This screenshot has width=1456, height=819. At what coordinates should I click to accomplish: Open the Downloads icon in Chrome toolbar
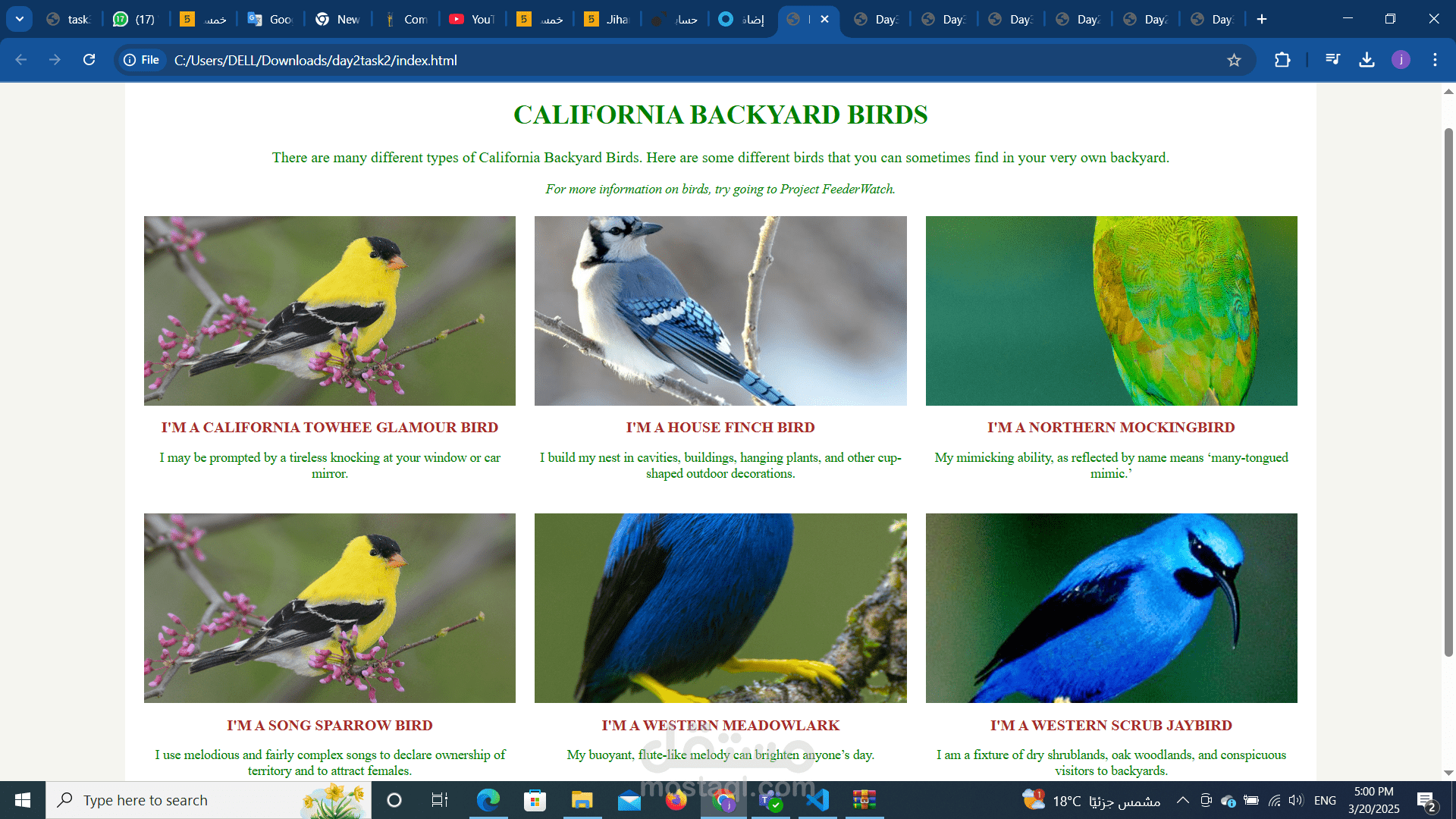point(1367,60)
